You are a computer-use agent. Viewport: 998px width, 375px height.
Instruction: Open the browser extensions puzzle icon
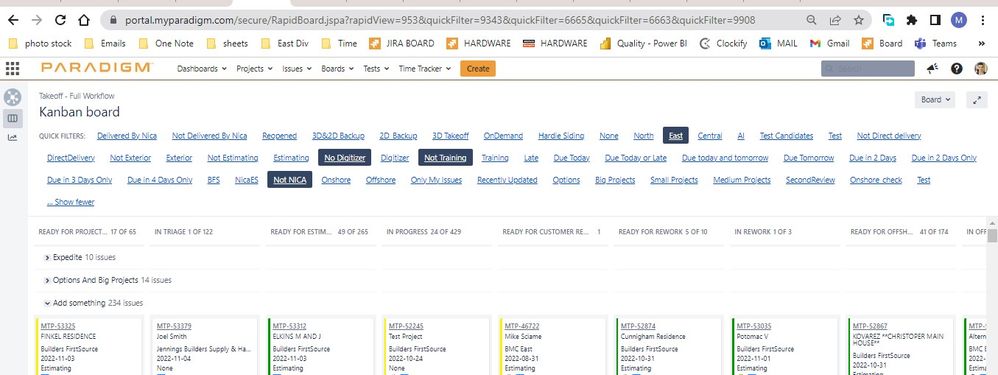click(912, 20)
